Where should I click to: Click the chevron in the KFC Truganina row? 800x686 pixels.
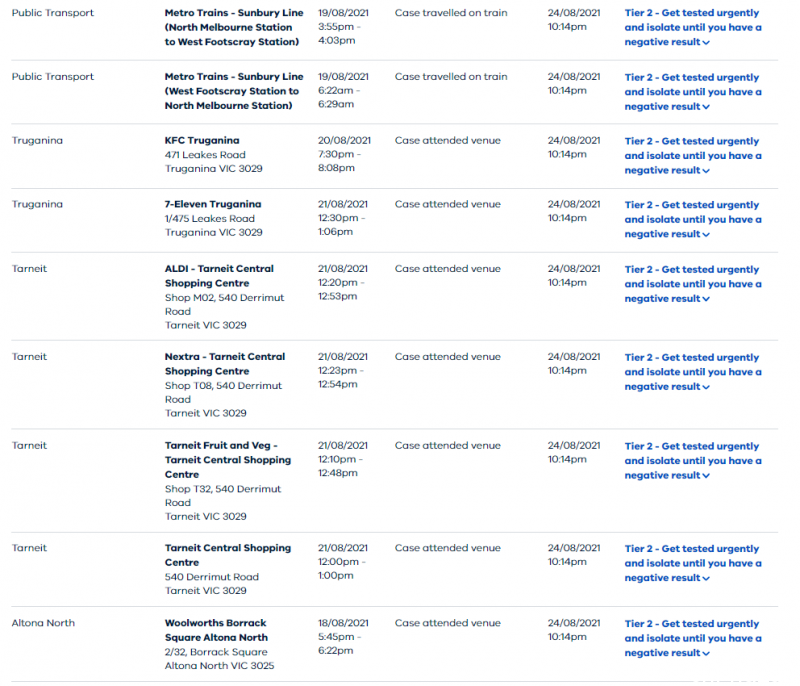(x=706, y=171)
